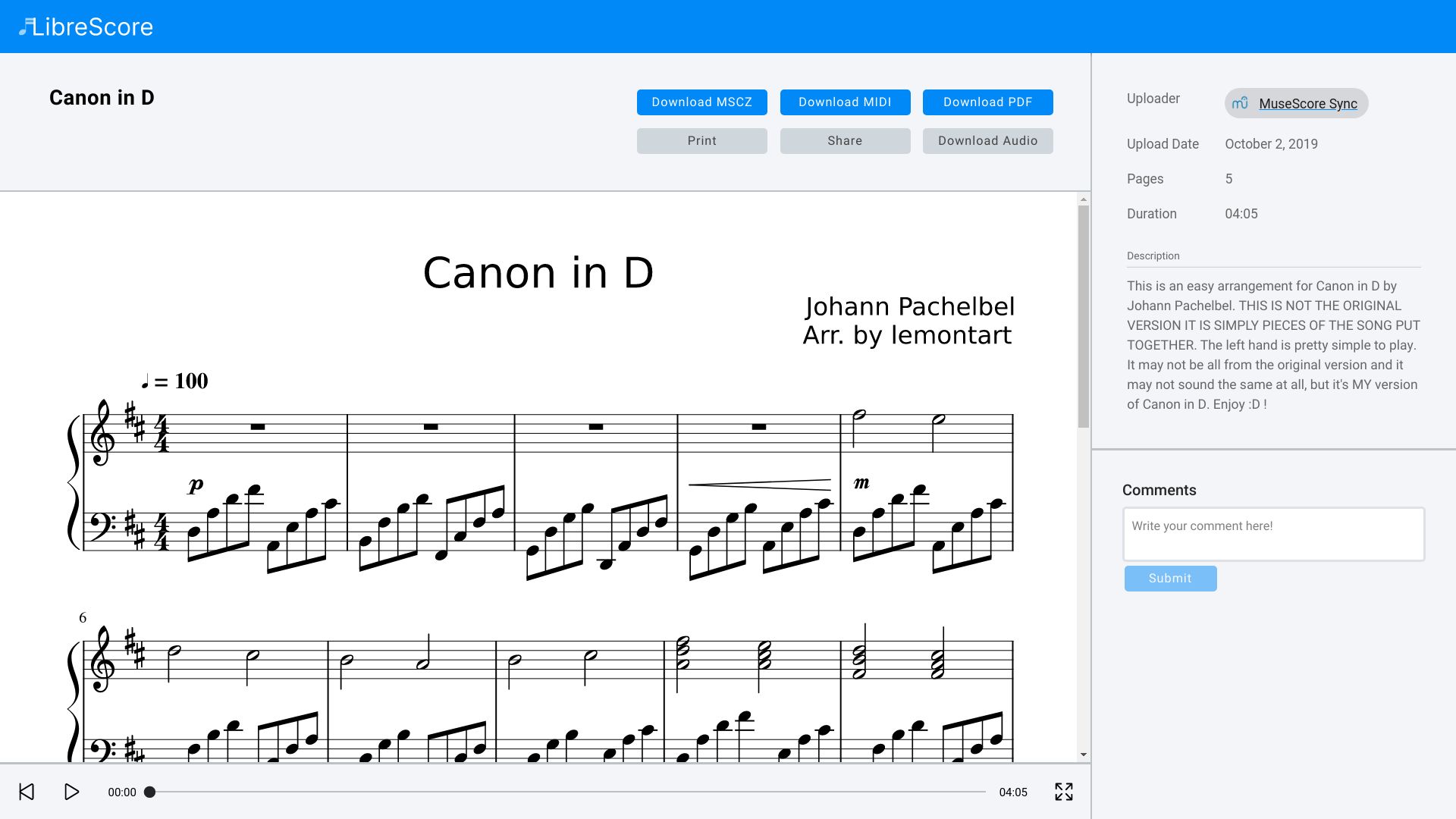Download the score as PDF
Image resolution: width=1456 pixels, height=819 pixels.
(x=987, y=102)
